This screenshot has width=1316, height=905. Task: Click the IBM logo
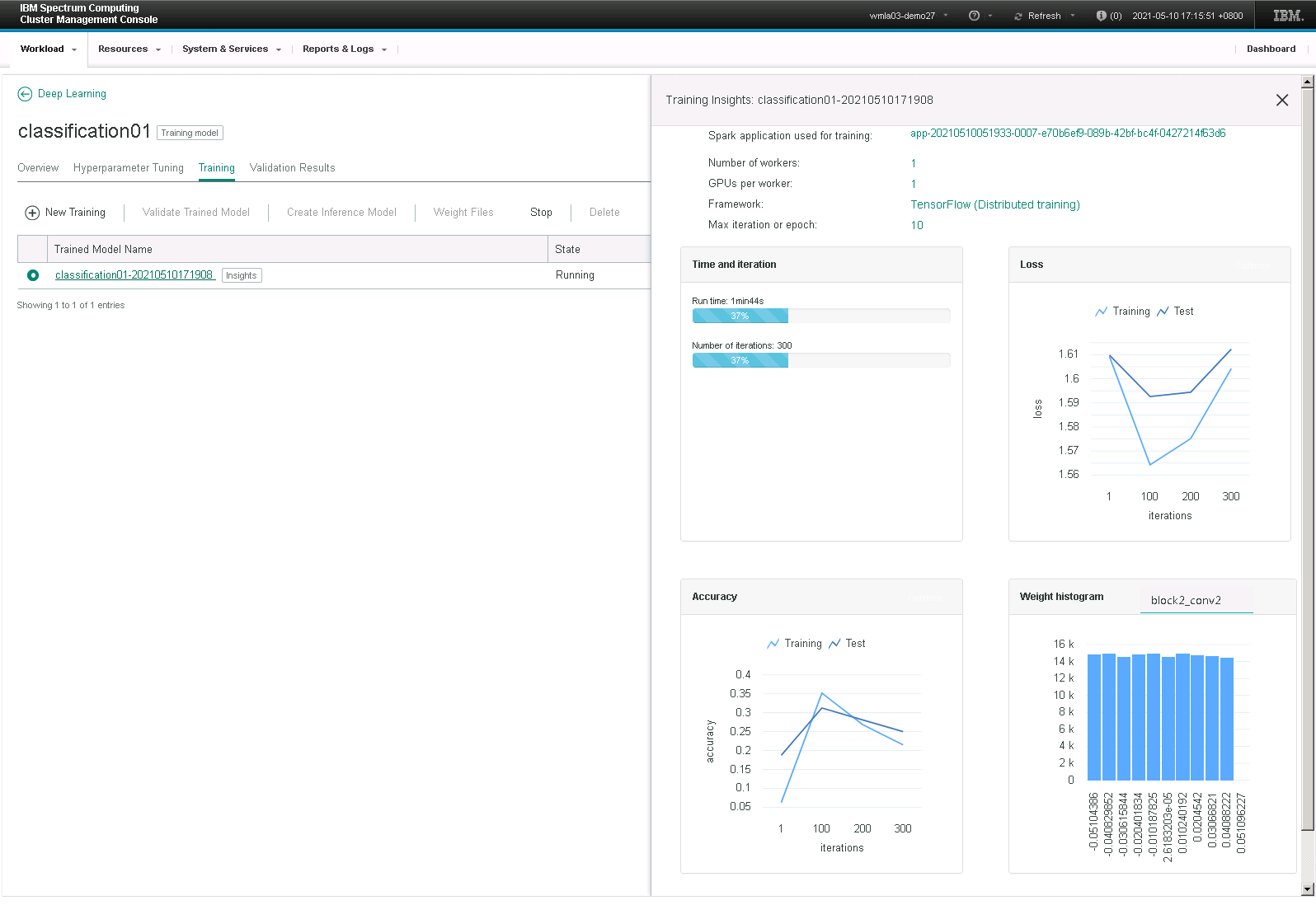coord(1287,16)
